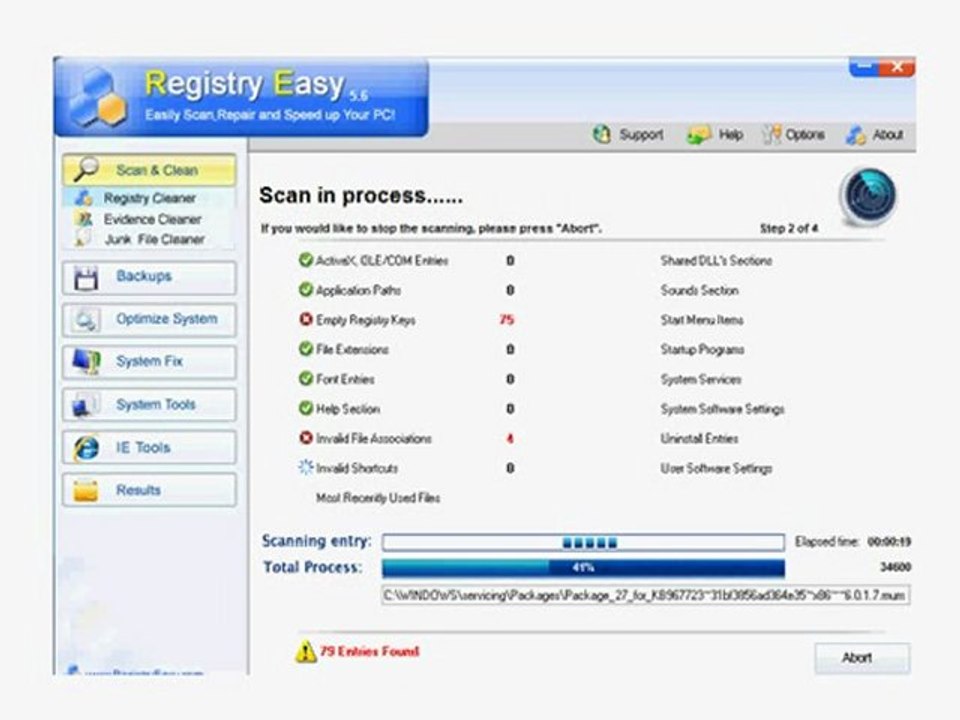The image size is (960, 720).
Task: Close the Registry Easy window
Action: click(x=897, y=67)
